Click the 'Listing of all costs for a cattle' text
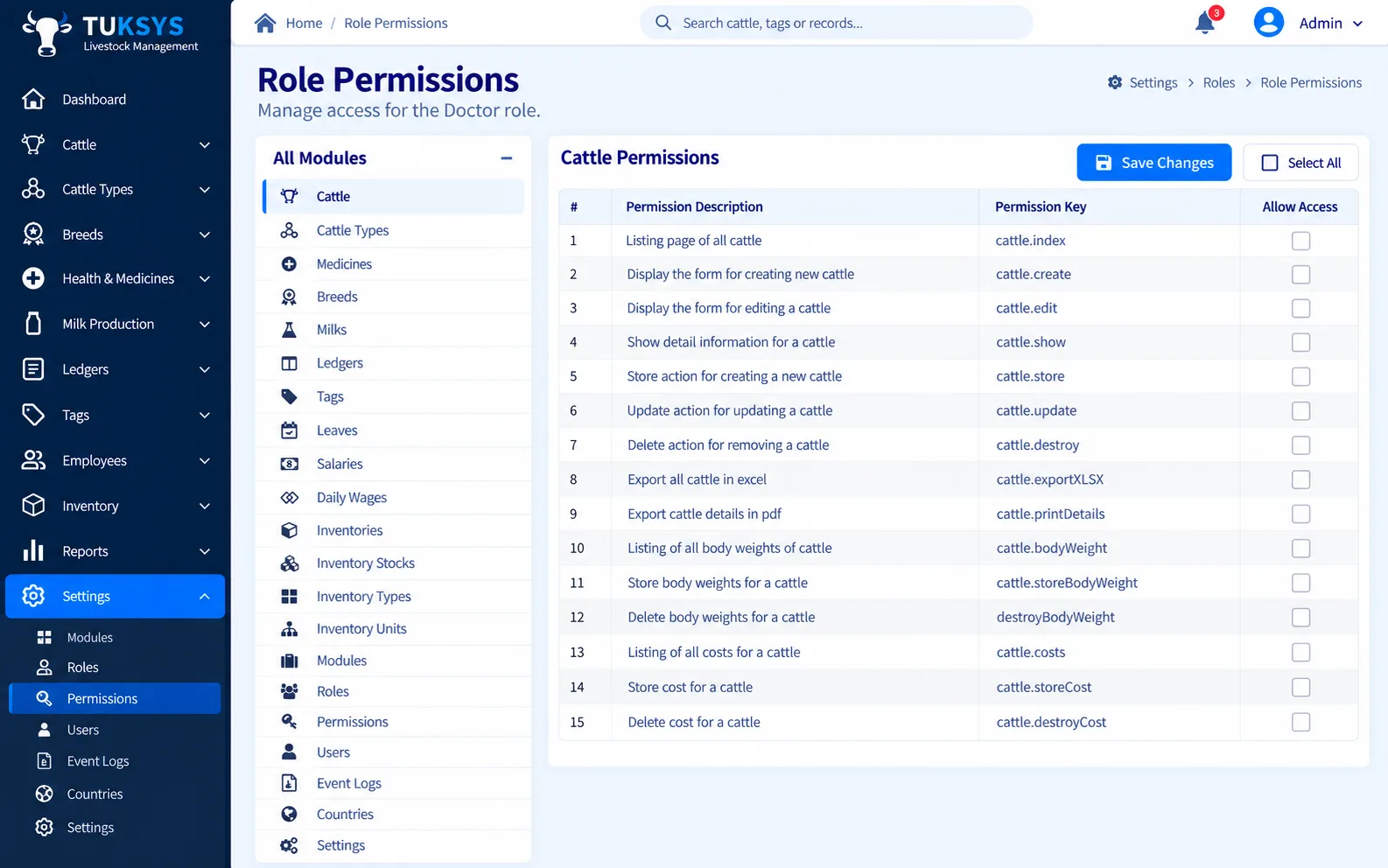Viewport: 1388px width, 868px height. (713, 652)
